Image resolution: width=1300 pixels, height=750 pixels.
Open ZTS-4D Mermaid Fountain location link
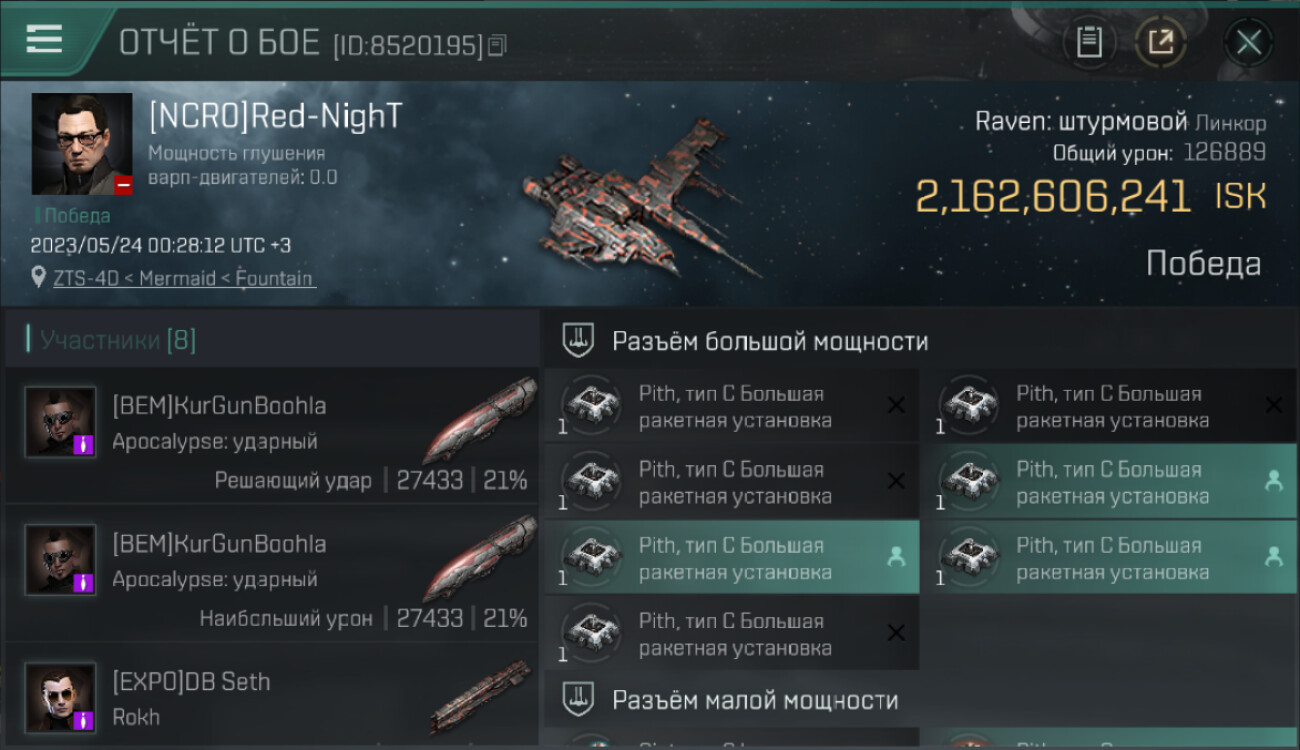pyautogui.click(x=183, y=279)
